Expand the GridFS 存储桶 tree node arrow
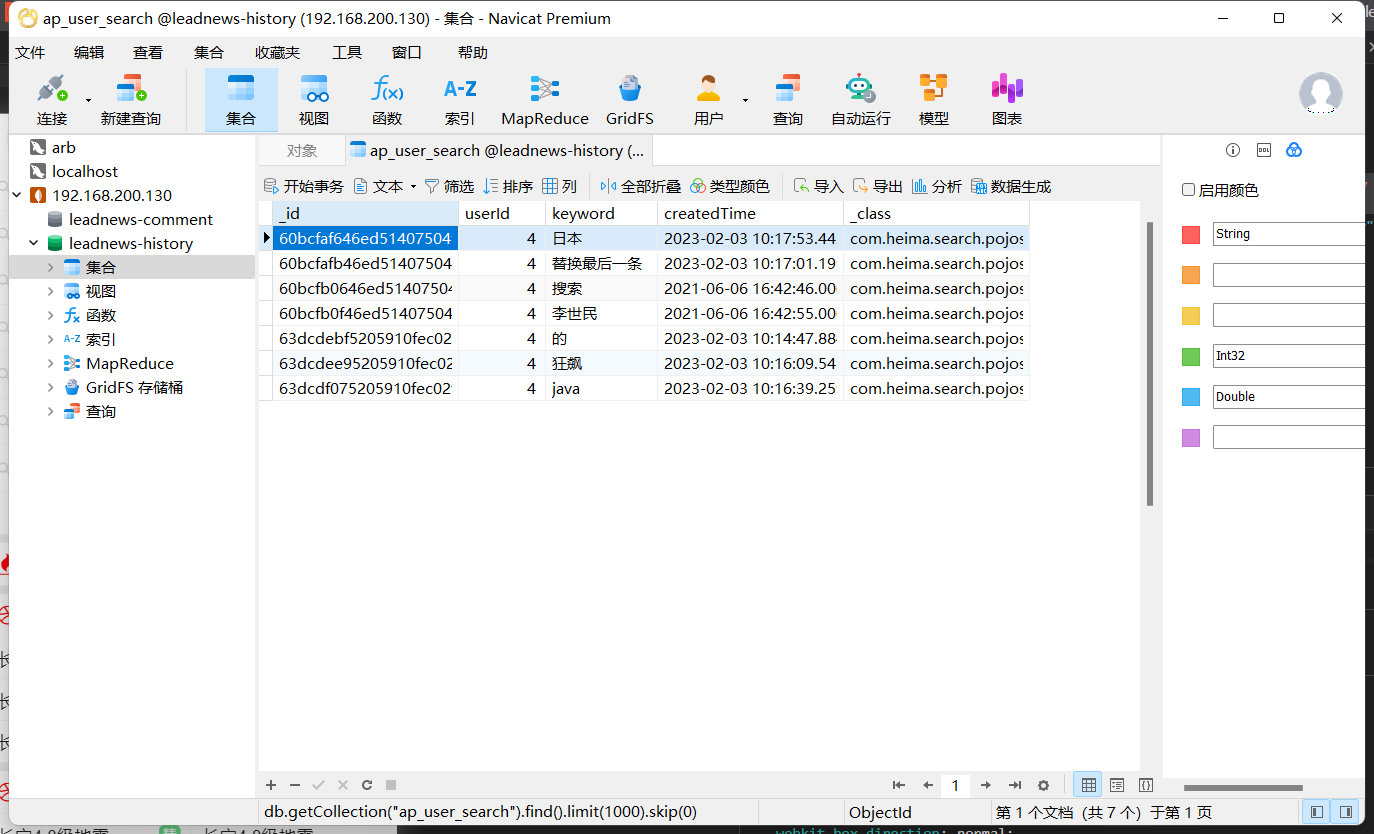 [x=51, y=387]
